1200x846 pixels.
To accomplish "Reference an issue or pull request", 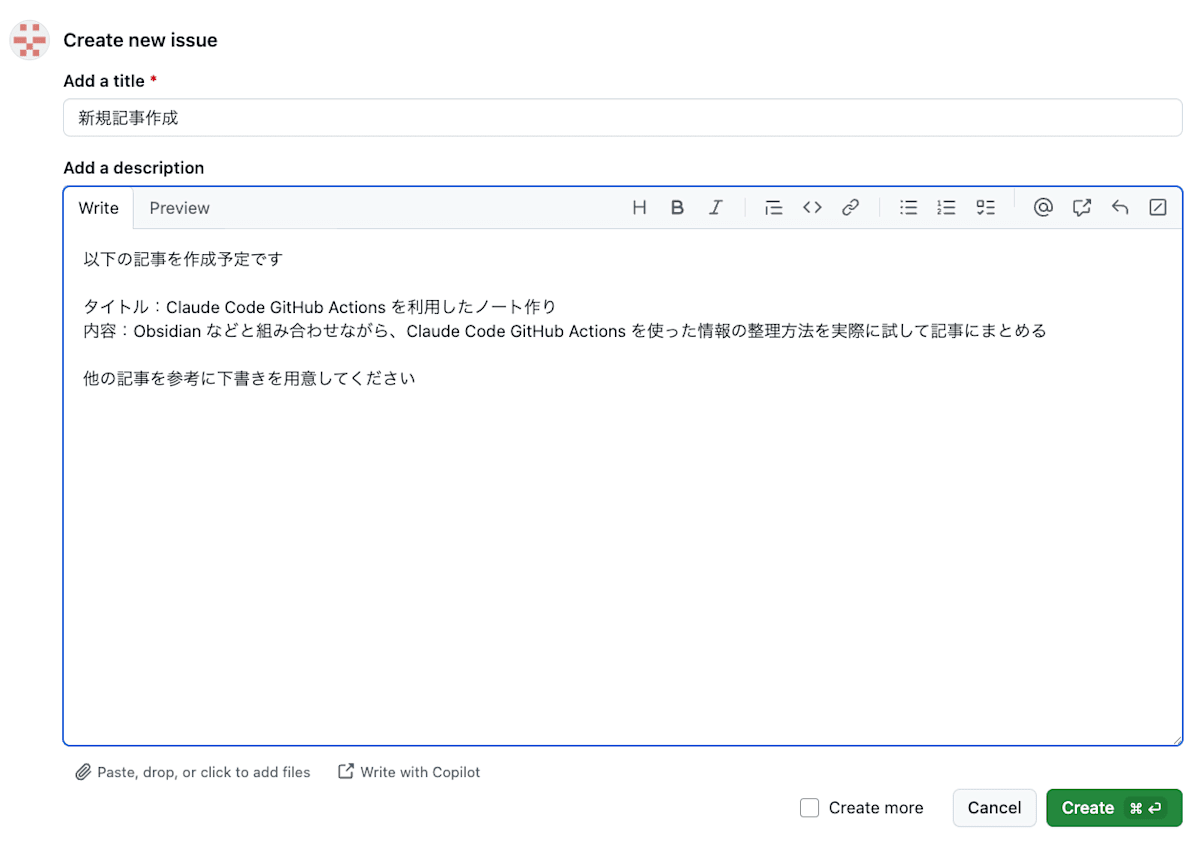I will 1081,208.
